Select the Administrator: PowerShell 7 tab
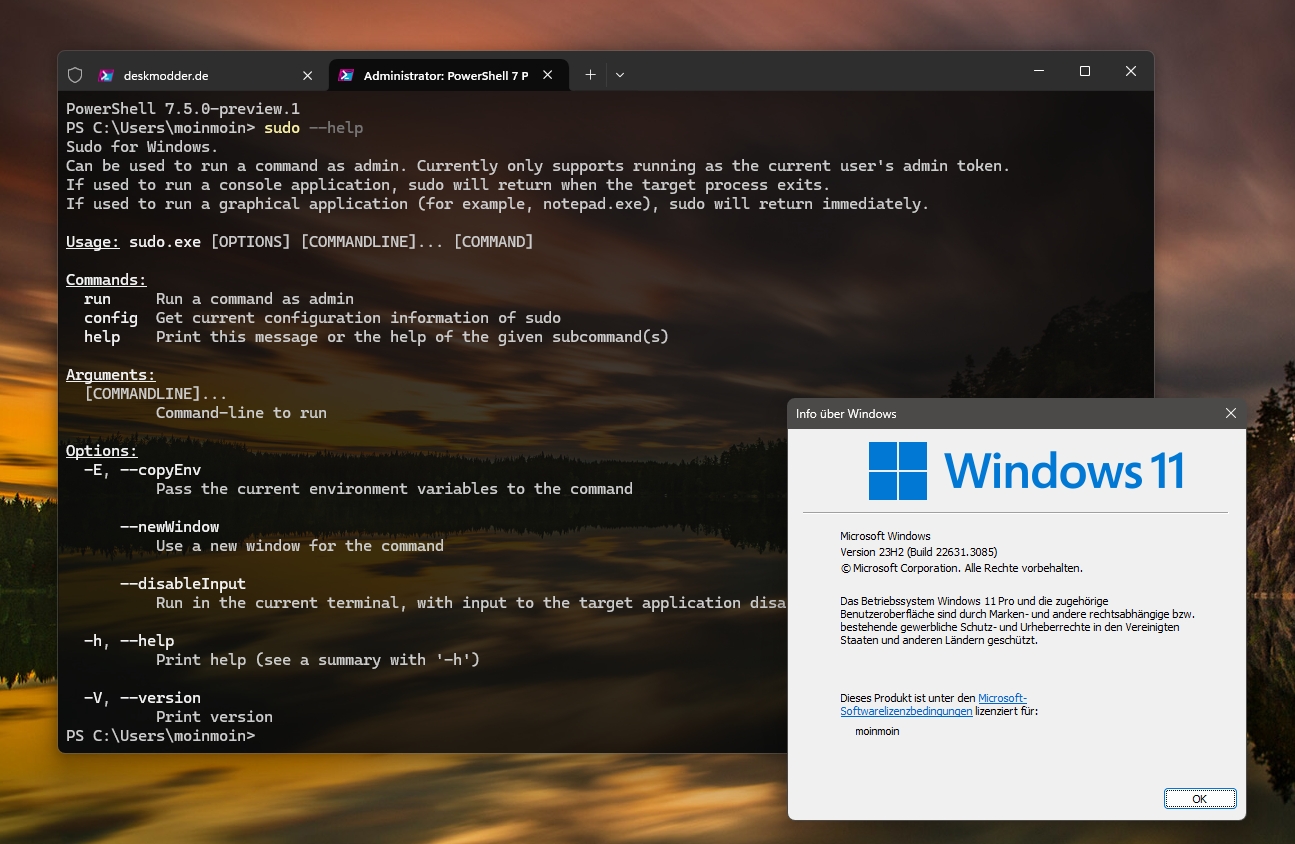 click(x=448, y=75)
